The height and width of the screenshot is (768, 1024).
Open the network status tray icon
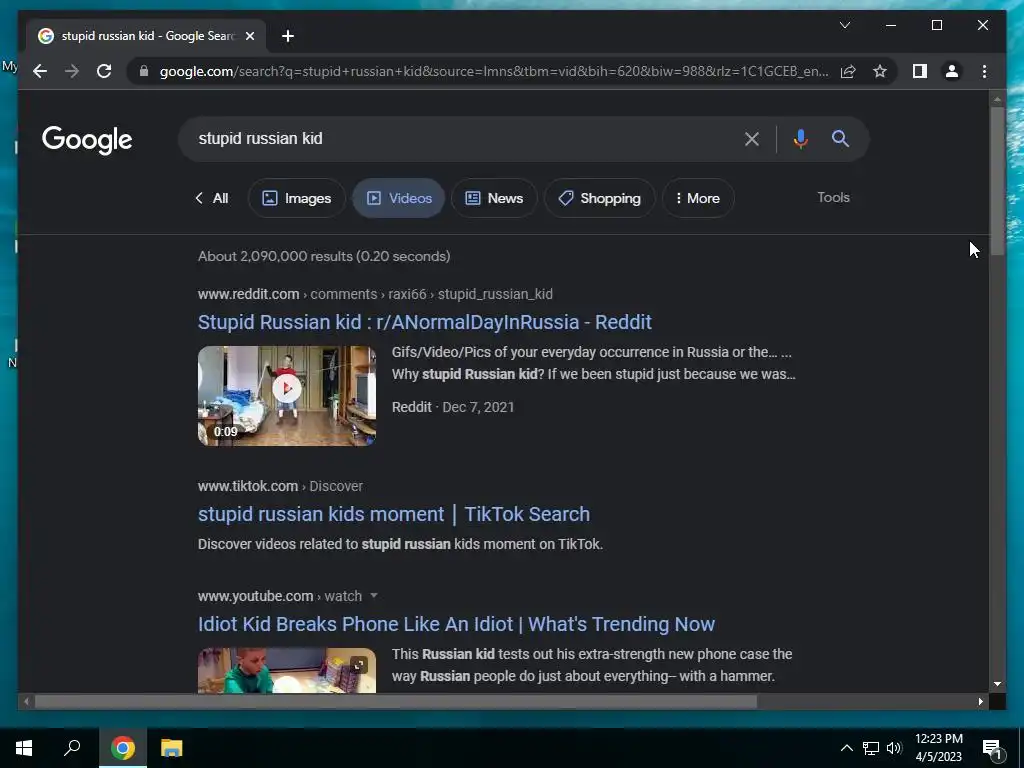(x=871, y=748)
